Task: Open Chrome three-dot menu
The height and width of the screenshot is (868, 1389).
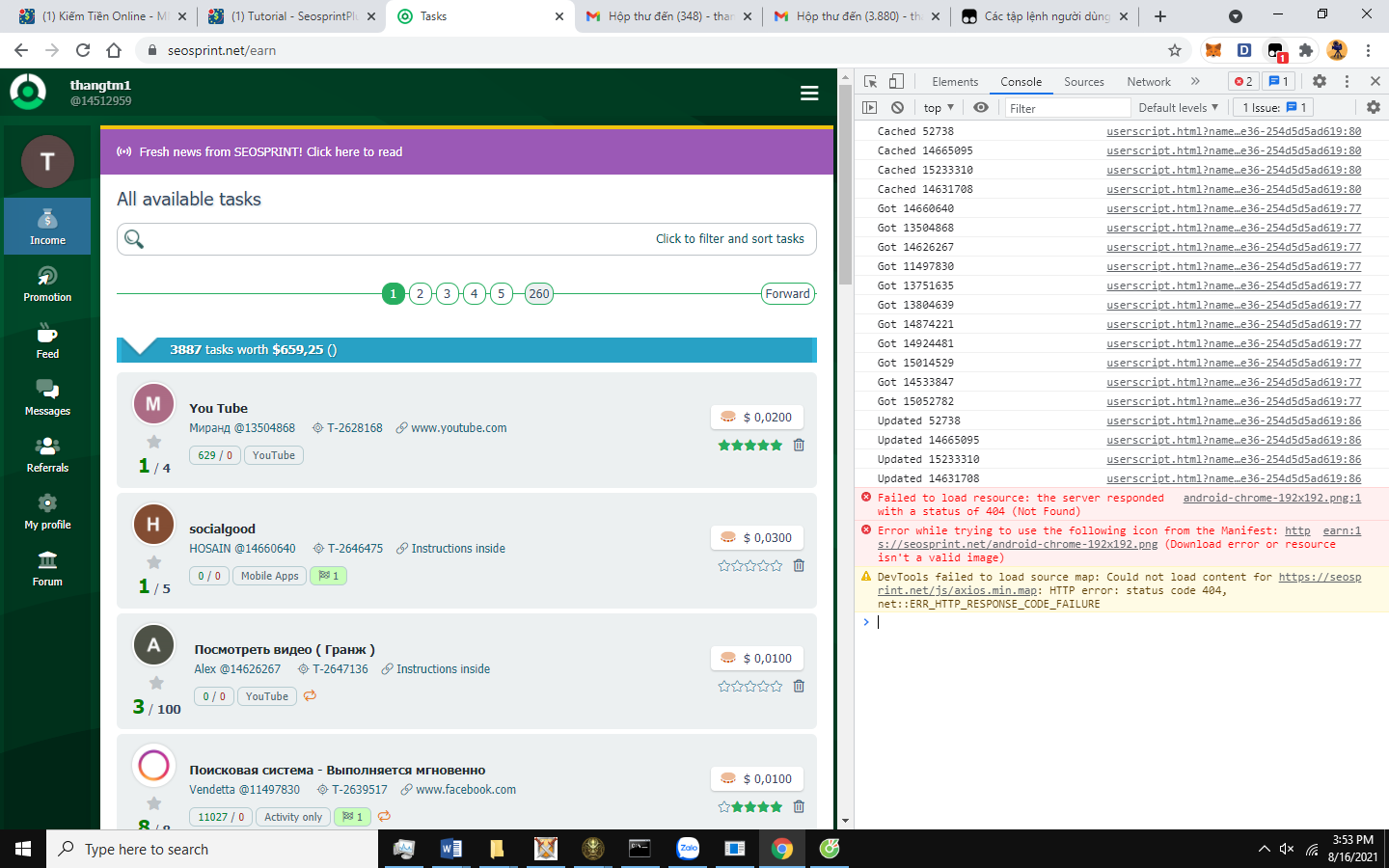Action: 1368,50
